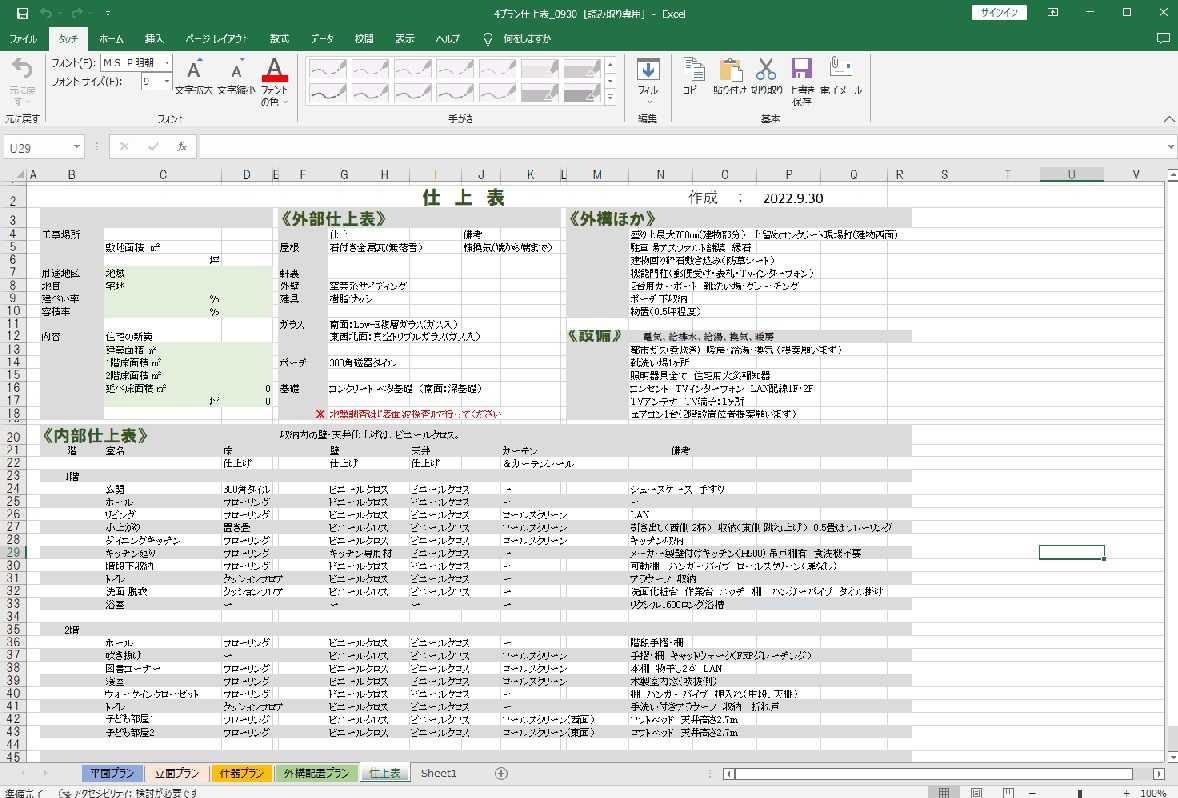Click the purple overwrite save (上書き保存) icon
The width and height of the screenshot is (1178, 798).
[802, 68]
